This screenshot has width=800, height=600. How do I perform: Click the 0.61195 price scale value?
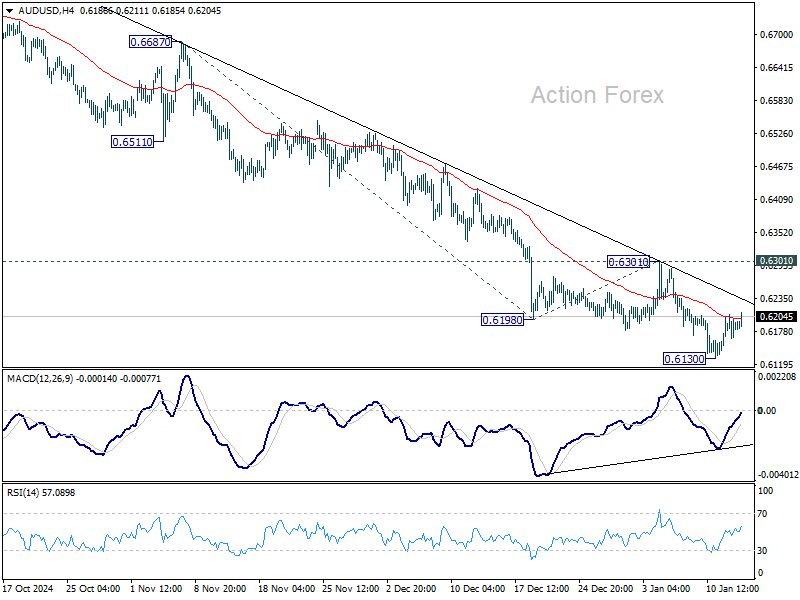point(777,364)
